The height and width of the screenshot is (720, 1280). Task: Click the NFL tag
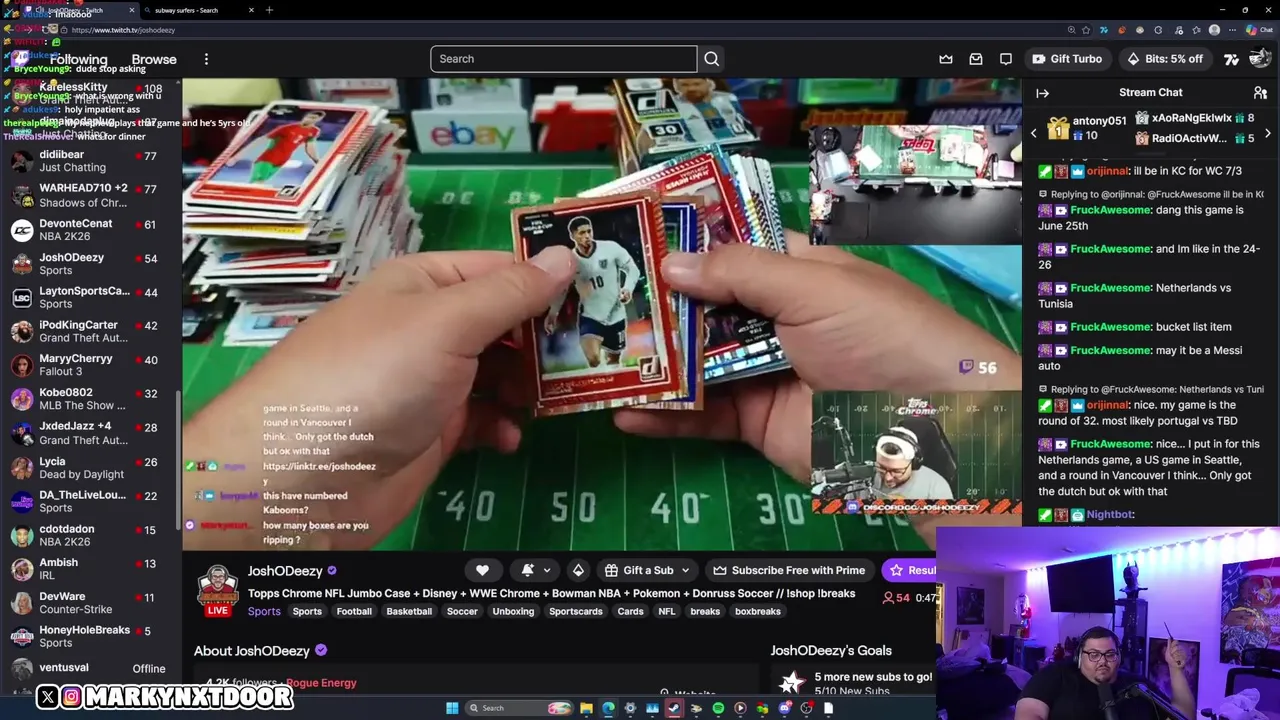point(667,611)
